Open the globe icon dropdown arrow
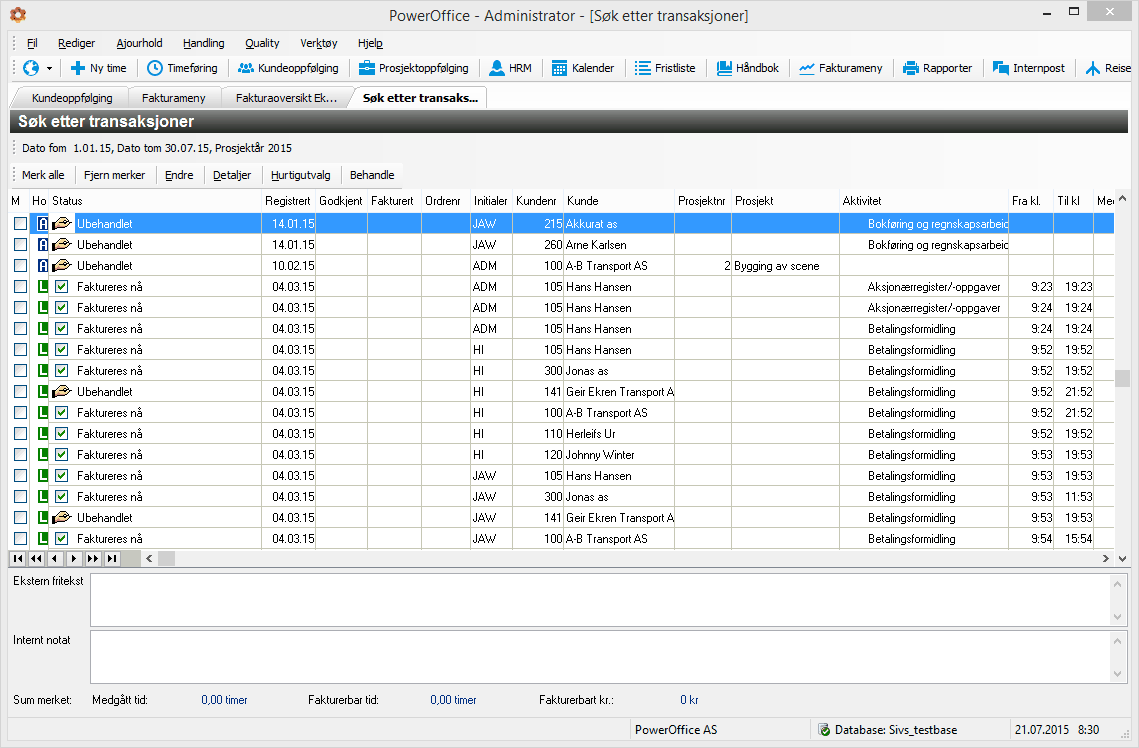The width and height of the screenshot is (1139, 748). [49, 68]
